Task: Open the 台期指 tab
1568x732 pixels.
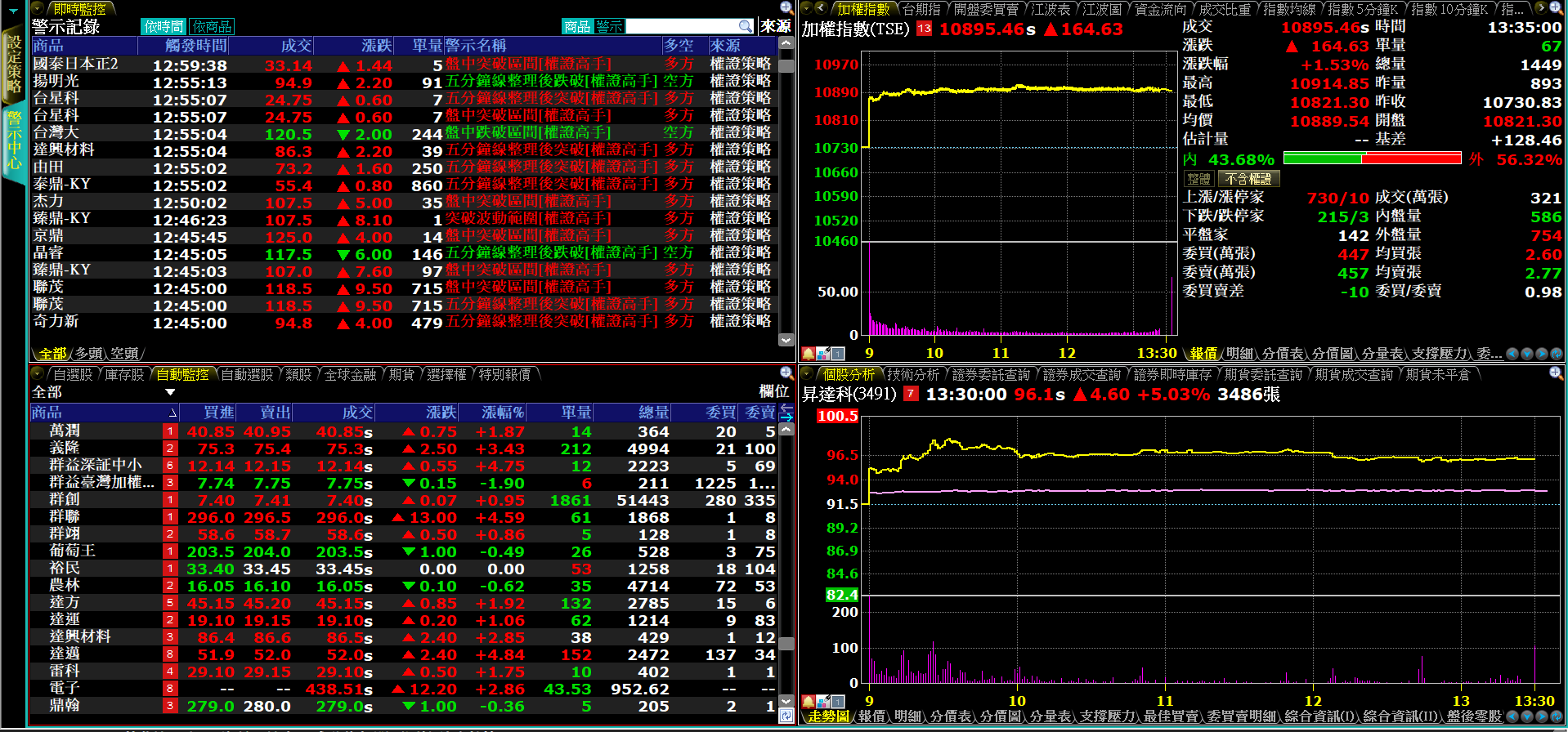Action: pos(921,9)
